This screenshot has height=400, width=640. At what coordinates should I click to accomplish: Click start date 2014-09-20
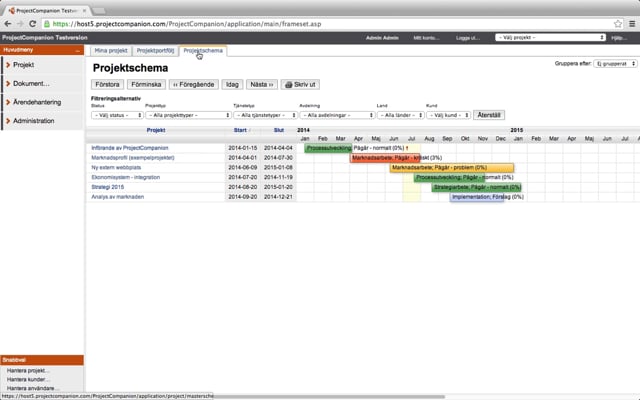[243, 197]
